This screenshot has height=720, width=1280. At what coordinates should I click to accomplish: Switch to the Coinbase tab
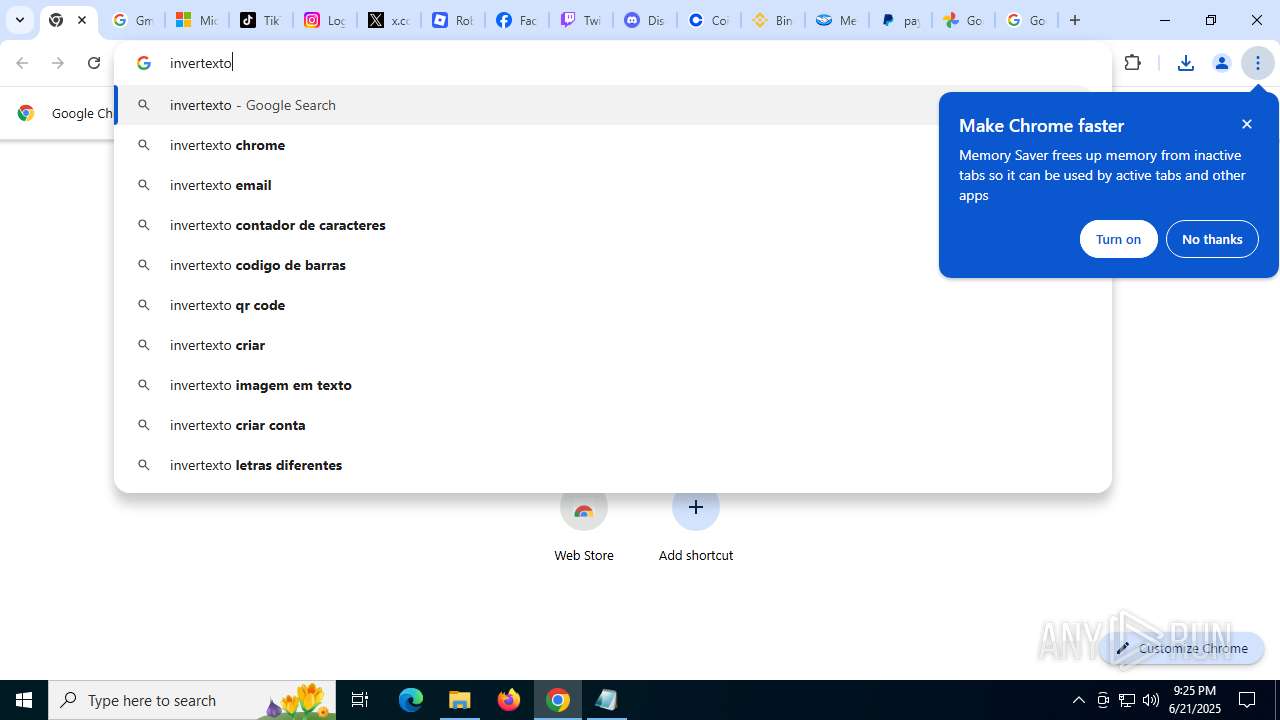[708, 20]
